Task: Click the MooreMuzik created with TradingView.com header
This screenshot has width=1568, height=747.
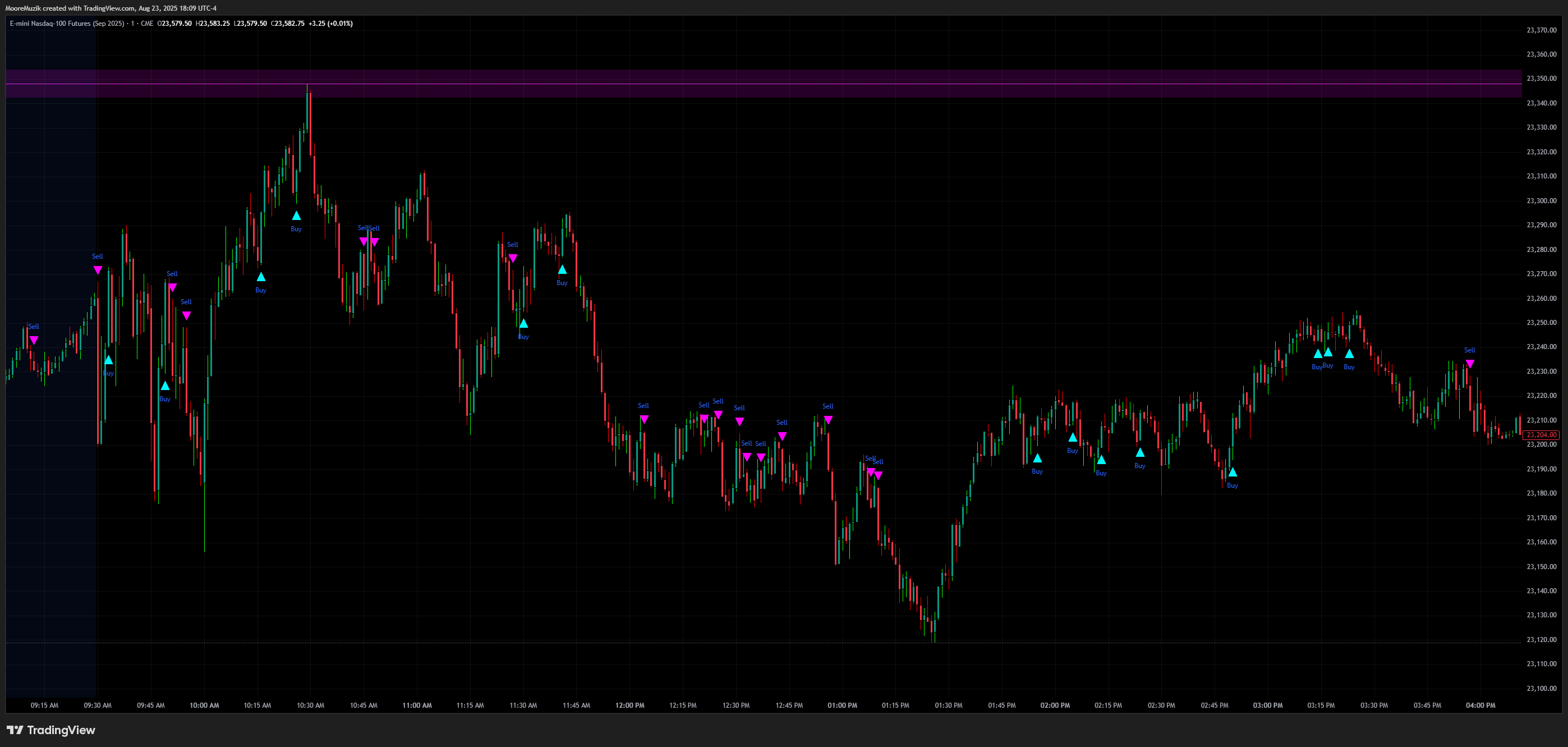Action: click(111, 8)
